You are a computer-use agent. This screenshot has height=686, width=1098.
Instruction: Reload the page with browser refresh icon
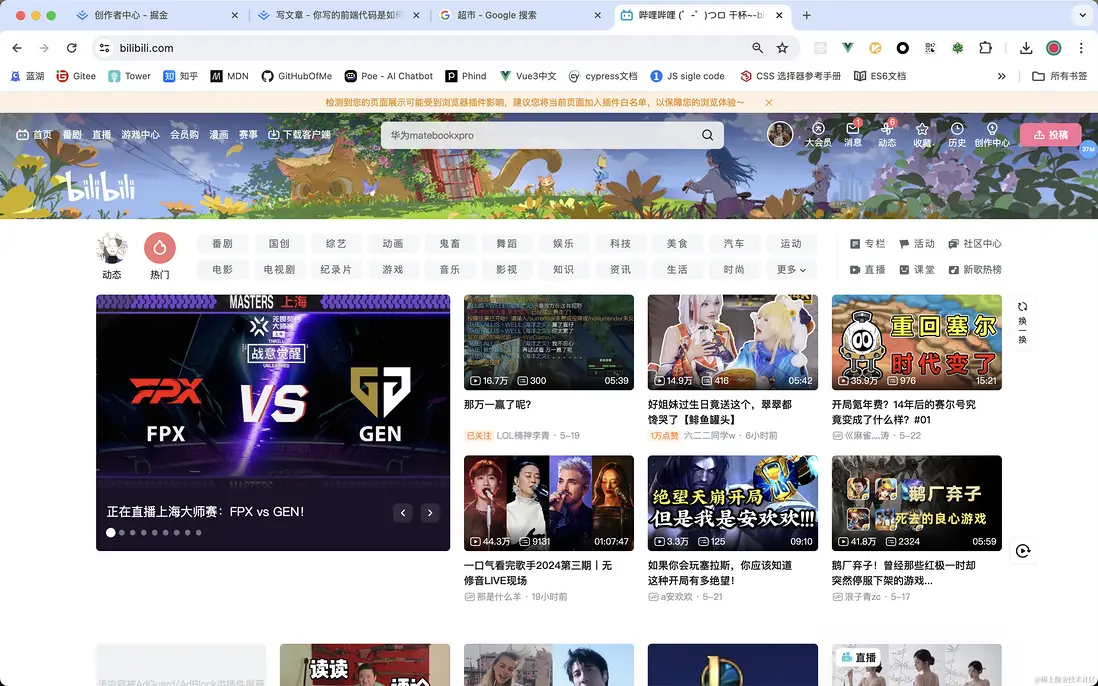[x=71, y=48]
